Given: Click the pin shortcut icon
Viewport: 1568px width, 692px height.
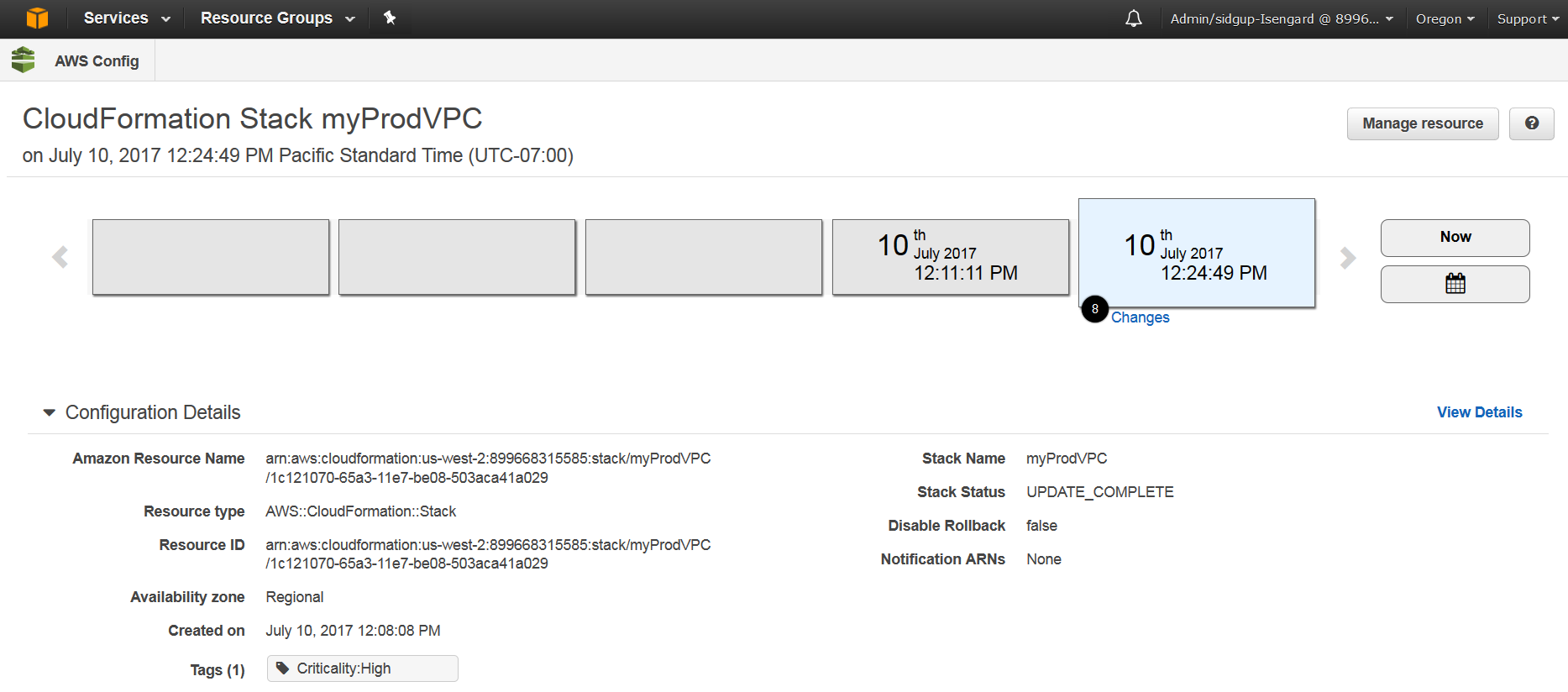Looking at the screenshot, I should tap(390, 18).
